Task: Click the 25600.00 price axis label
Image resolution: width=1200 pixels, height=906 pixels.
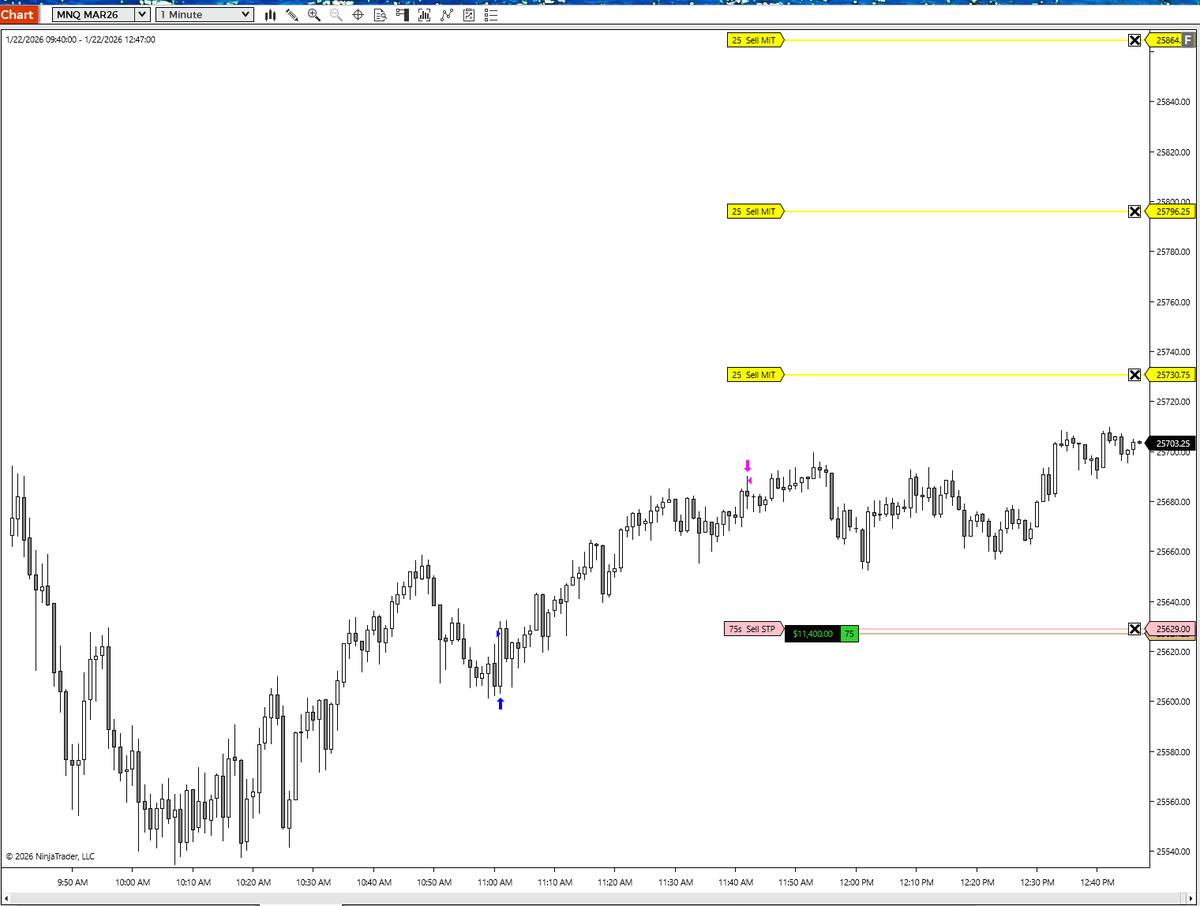Action: [x=1174, y=702]
